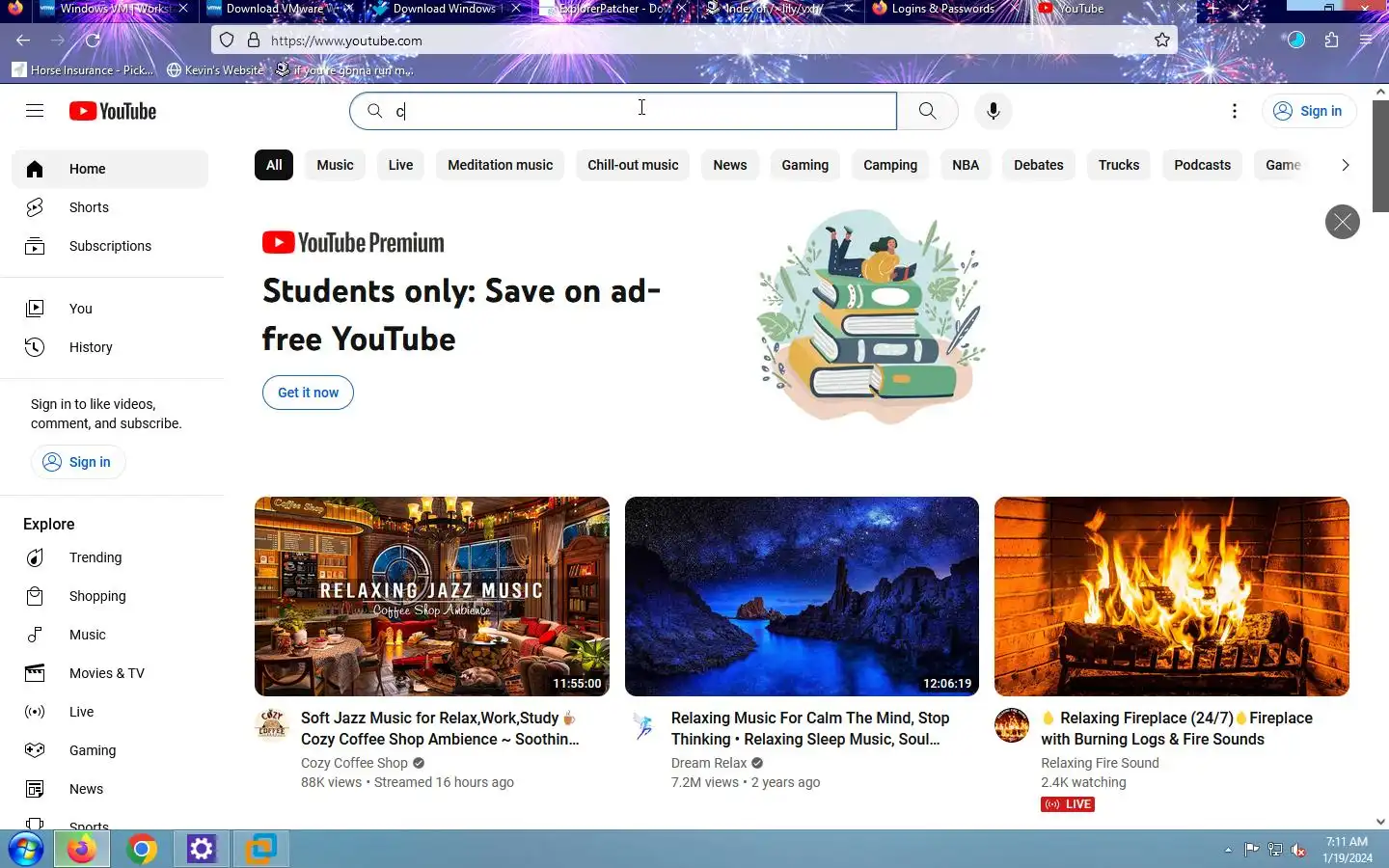1389x868 pixels.
Task: Select the News filter chip
Action: [730, 165]
